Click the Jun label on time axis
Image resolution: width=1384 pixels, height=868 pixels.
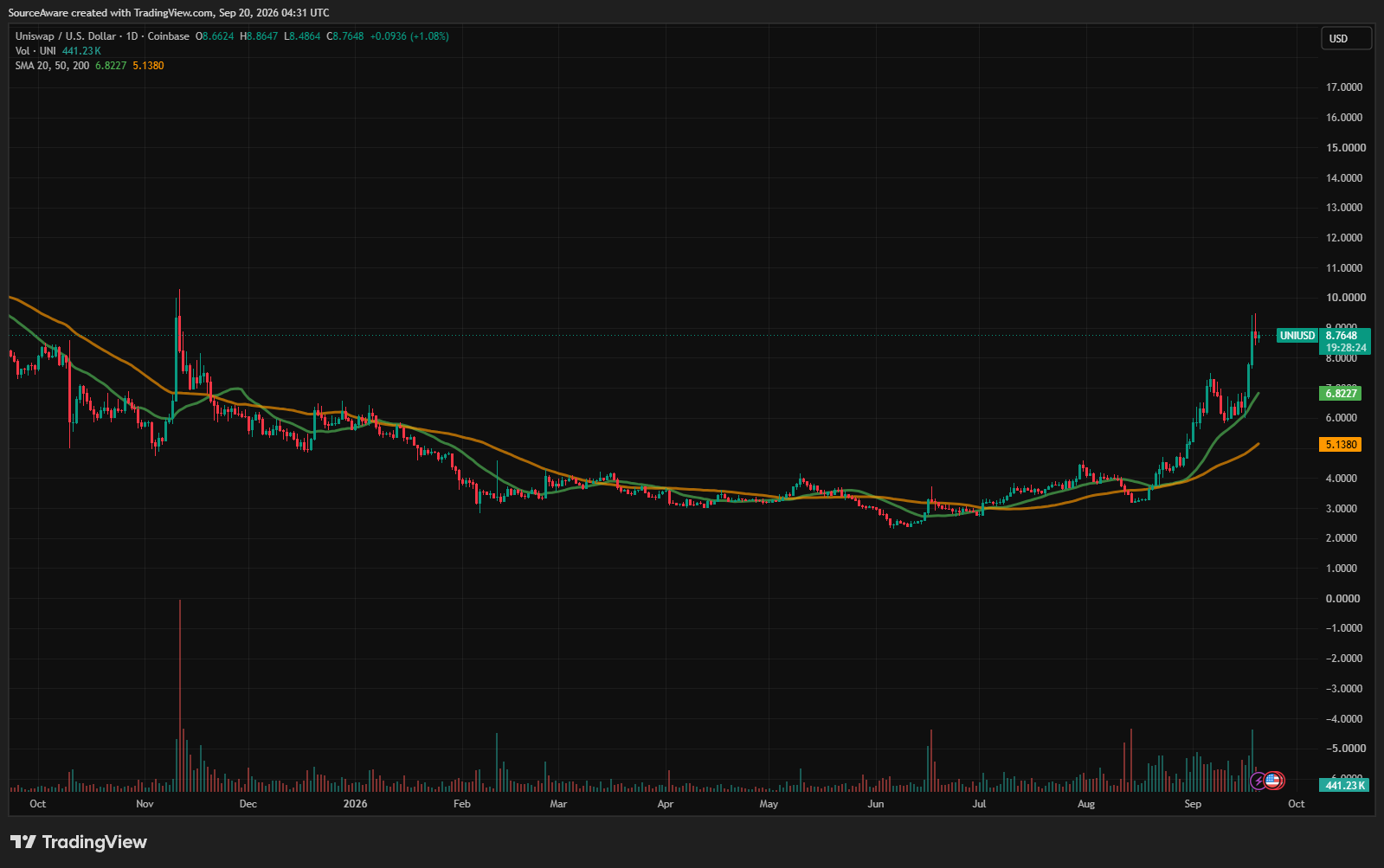[x=876, y=804]
